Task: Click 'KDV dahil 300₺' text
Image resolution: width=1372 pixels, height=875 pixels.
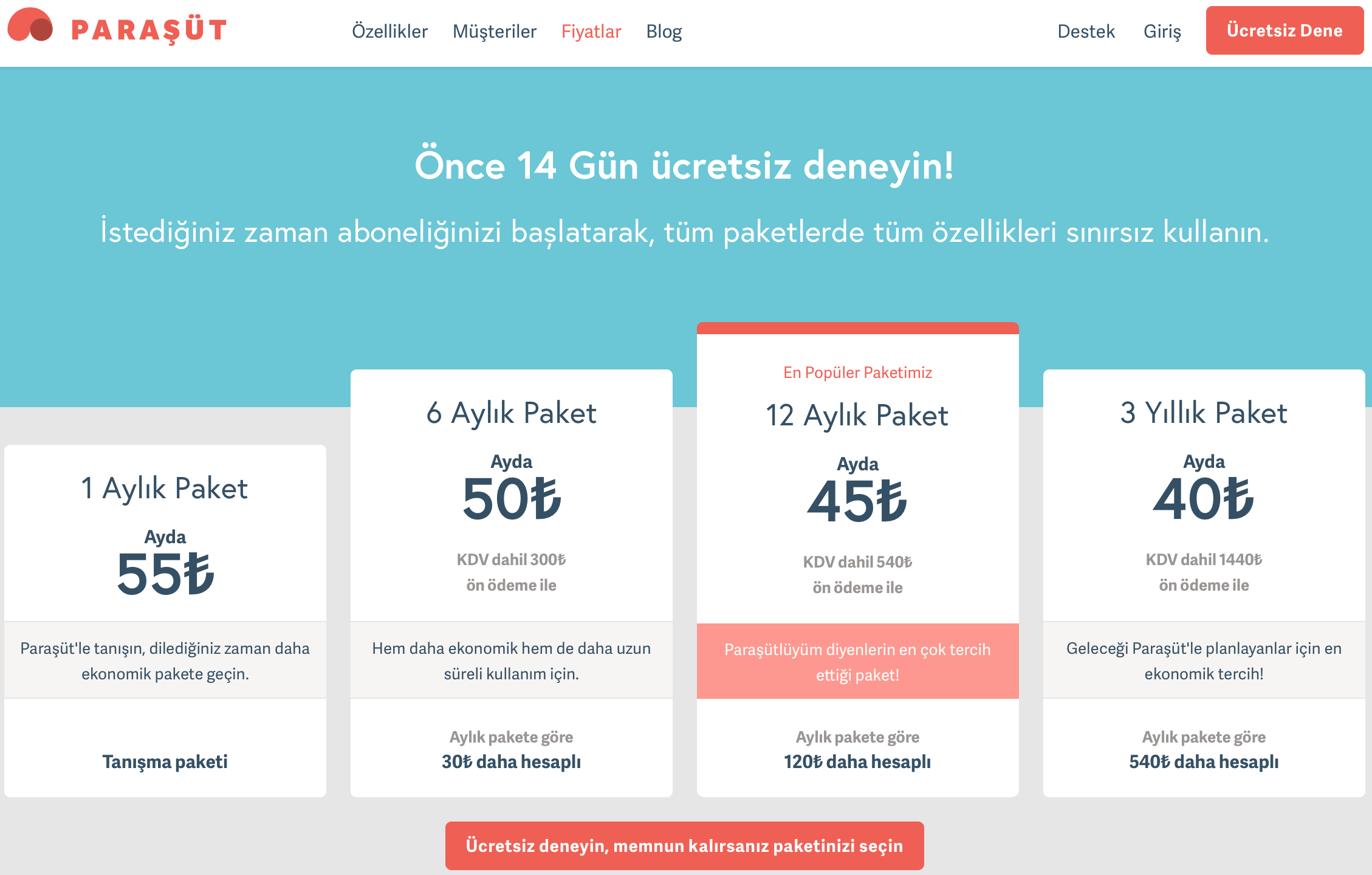Action: tap(512, 560)
